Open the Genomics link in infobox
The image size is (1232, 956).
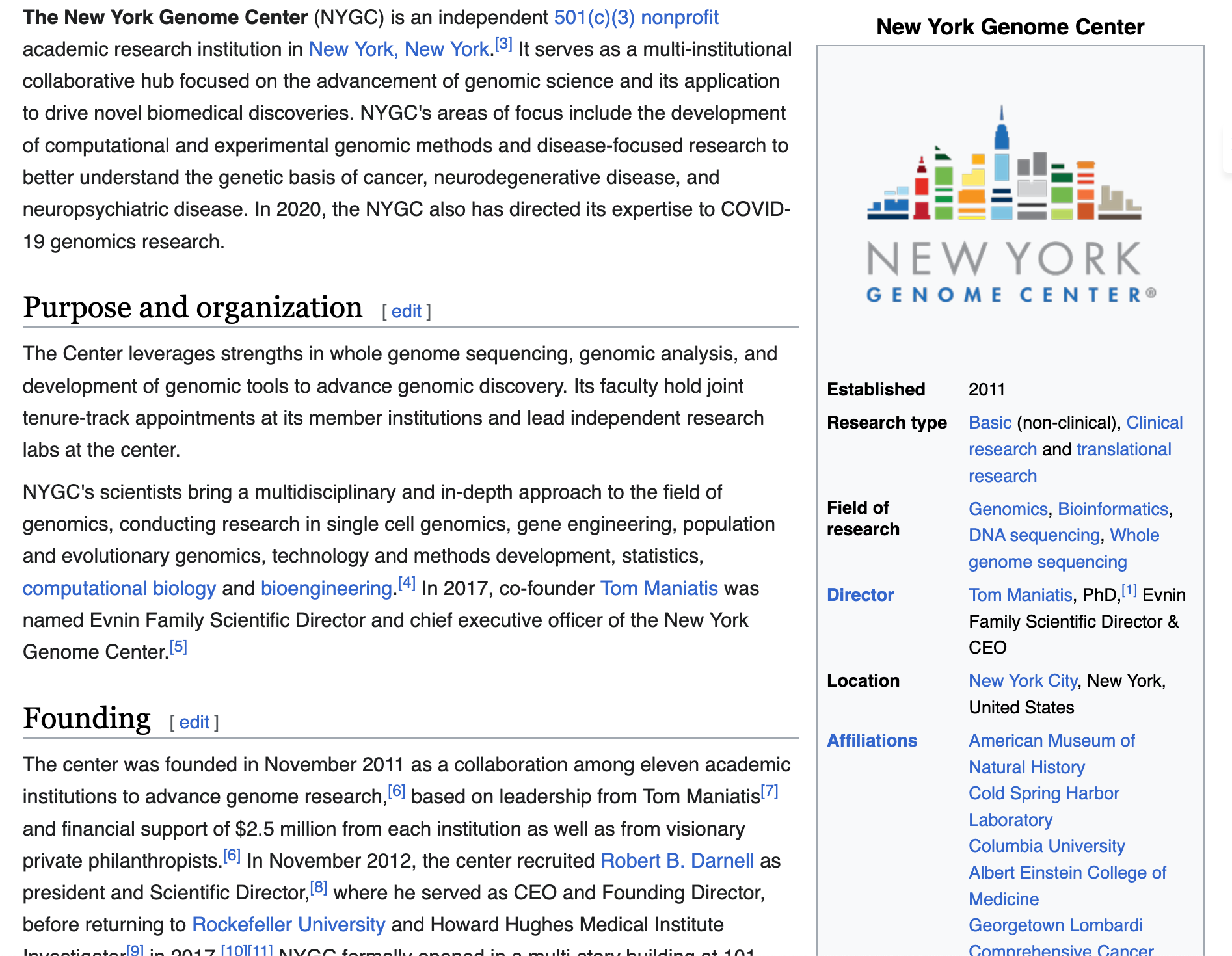pyautogui.click(x=1008, y=509)
